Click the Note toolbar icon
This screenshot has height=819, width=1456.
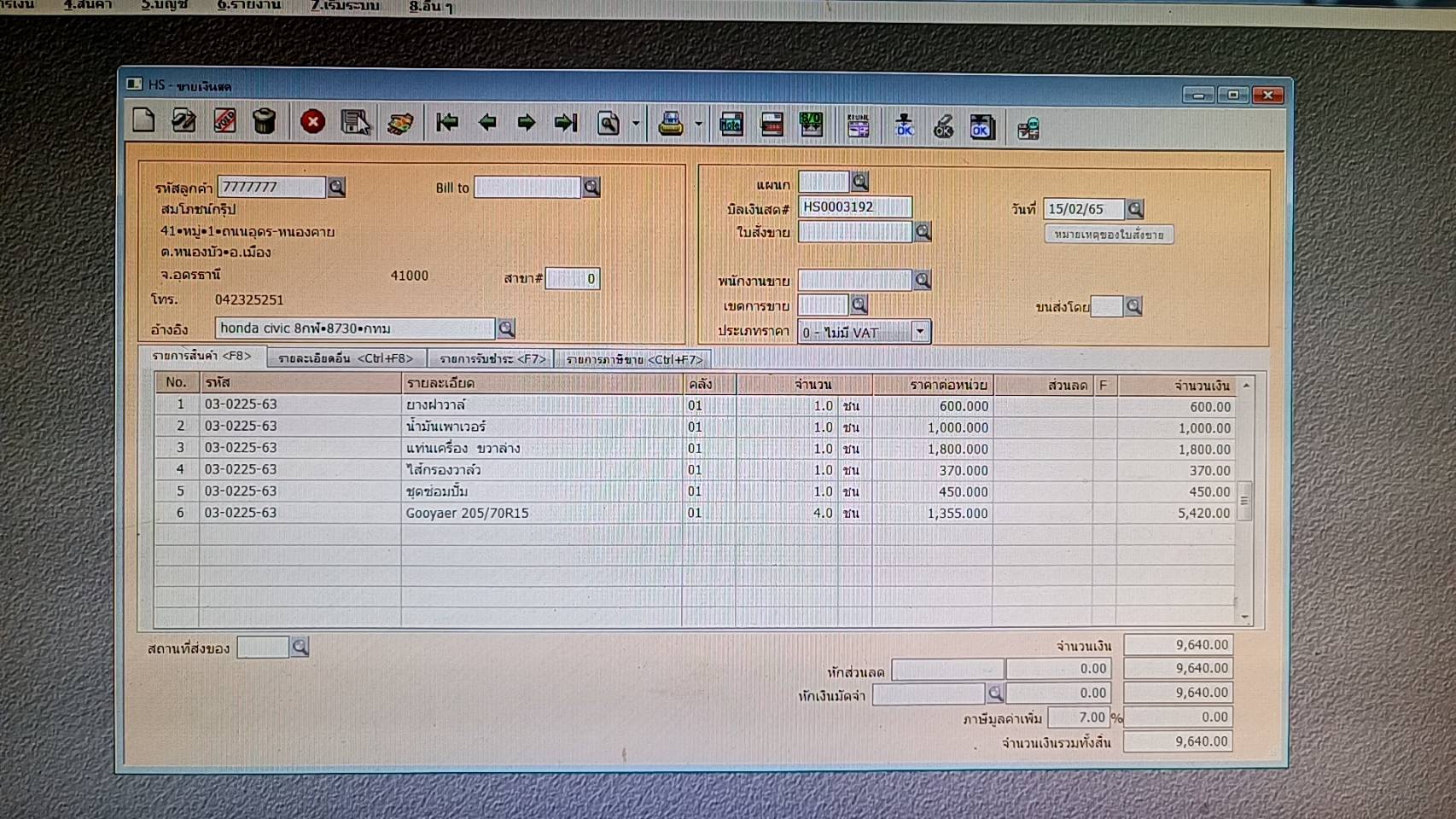click(x=731, y=125)
